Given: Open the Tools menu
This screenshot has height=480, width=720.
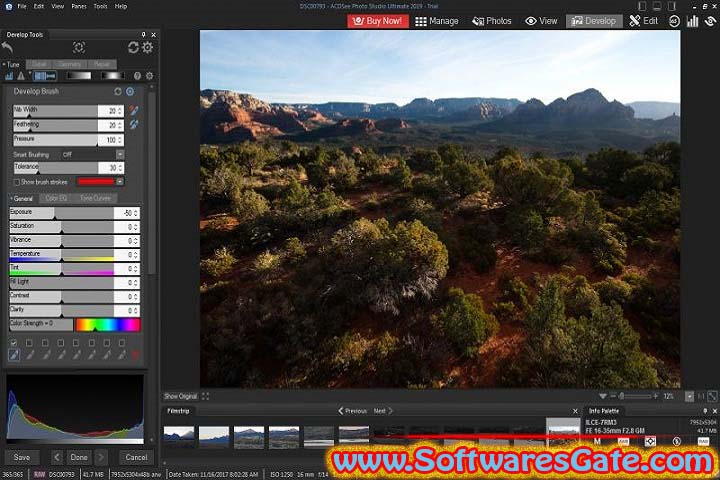Looking at the screenshot, I should [x=100, y=6].
